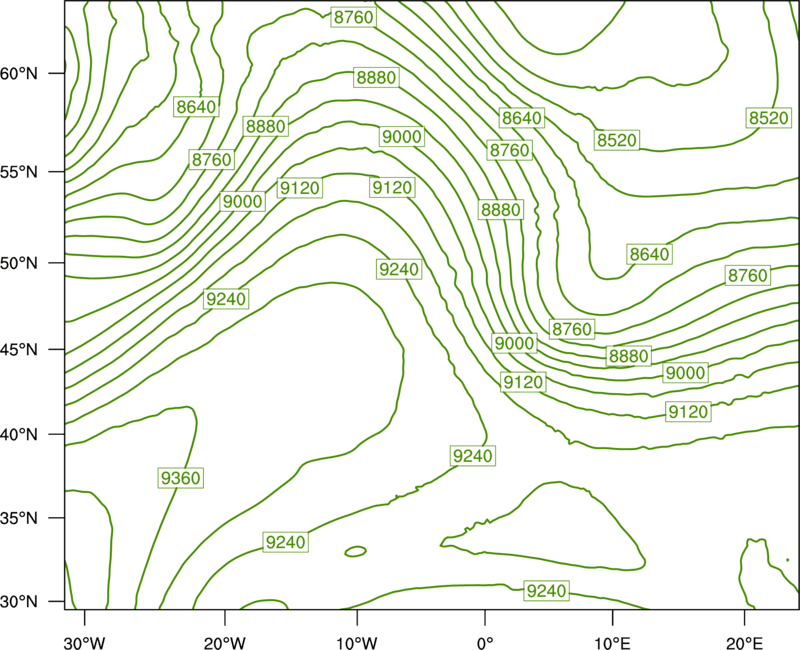
Task: Select the 50°N latitude axis label
Action: pyautogui.click(x=19, y=263)
